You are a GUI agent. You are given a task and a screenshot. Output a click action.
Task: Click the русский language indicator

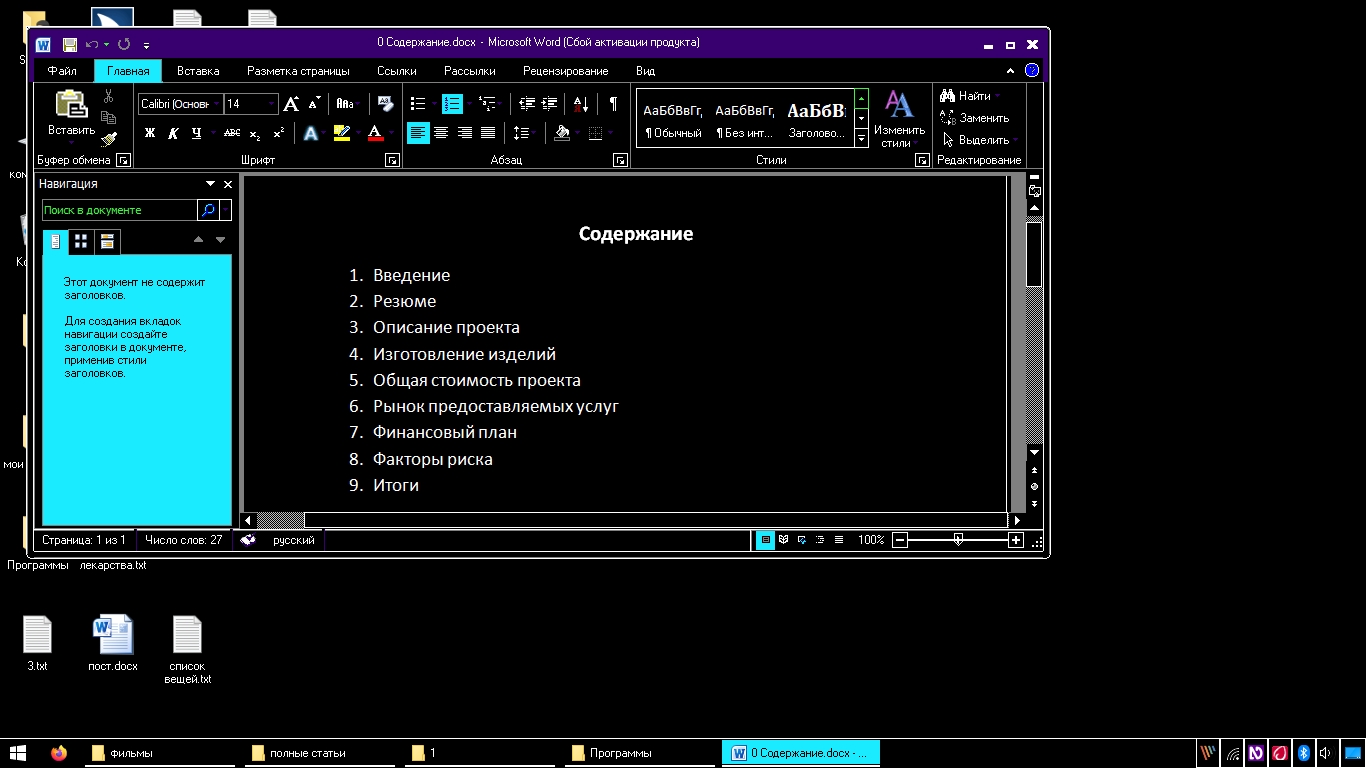click(294, 540)
